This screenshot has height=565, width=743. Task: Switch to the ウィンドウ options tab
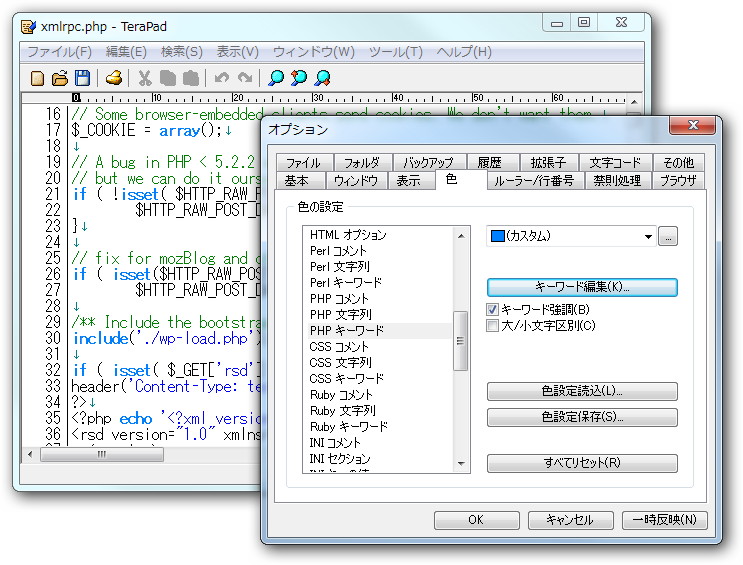click(x=356, y=181)
